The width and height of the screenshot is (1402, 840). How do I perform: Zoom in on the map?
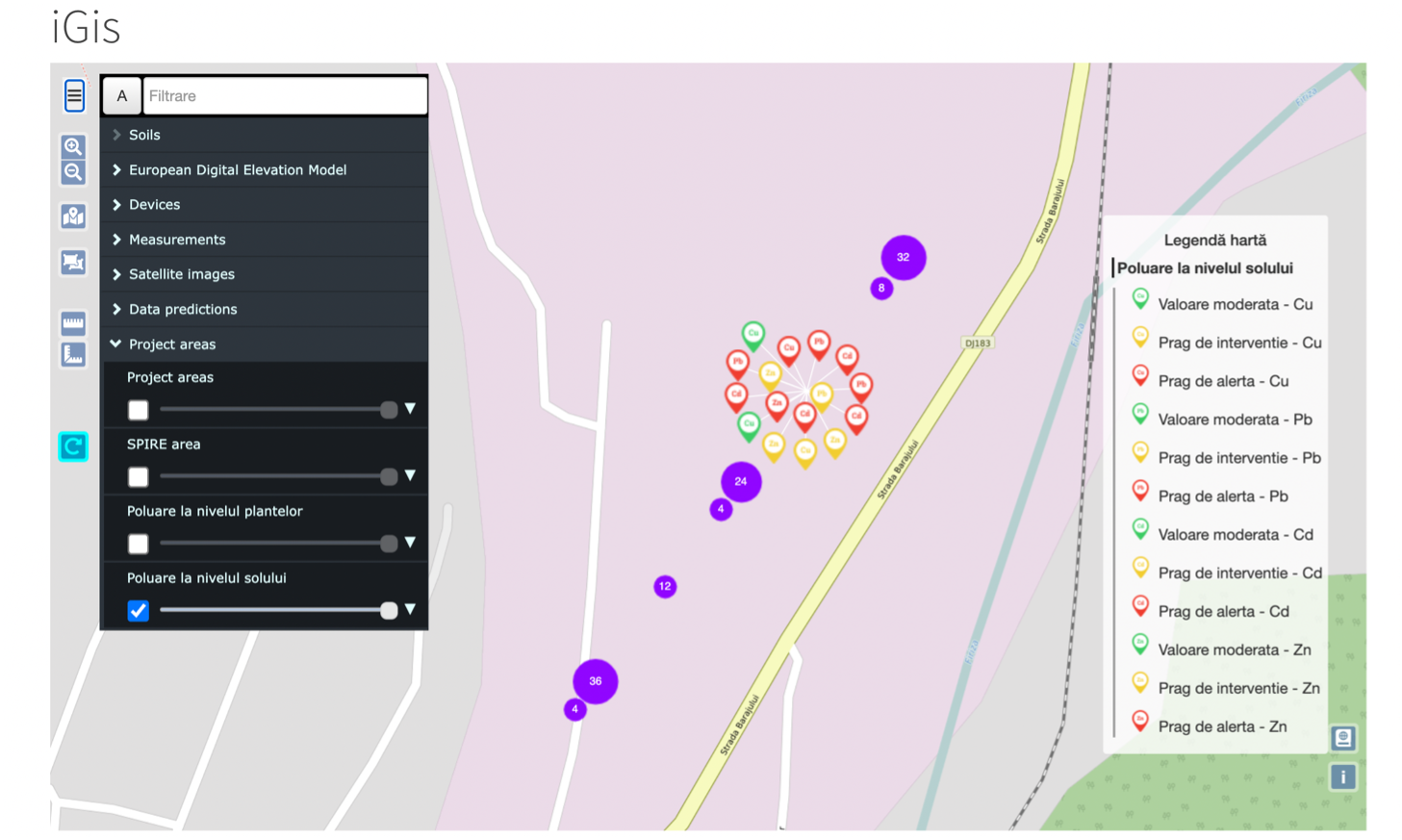pos(73,146)
